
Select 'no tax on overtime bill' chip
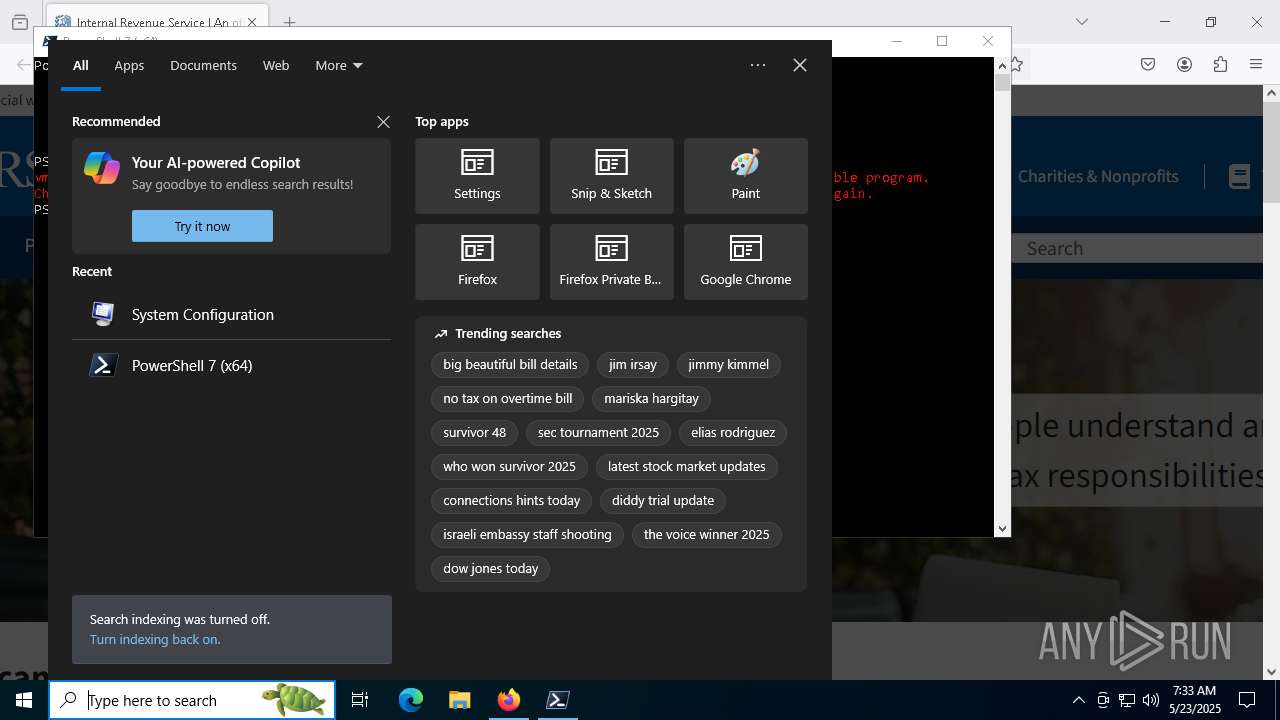[508, 399]
